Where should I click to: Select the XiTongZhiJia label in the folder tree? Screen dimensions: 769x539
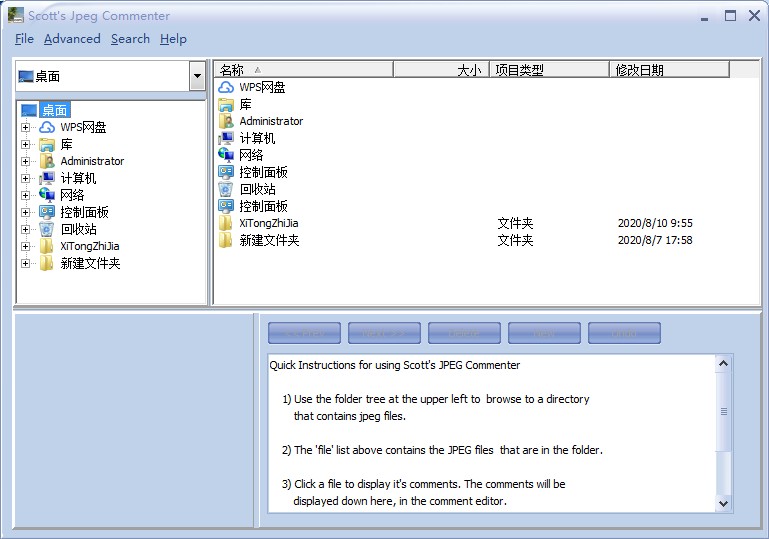click(x=90, y=246)
